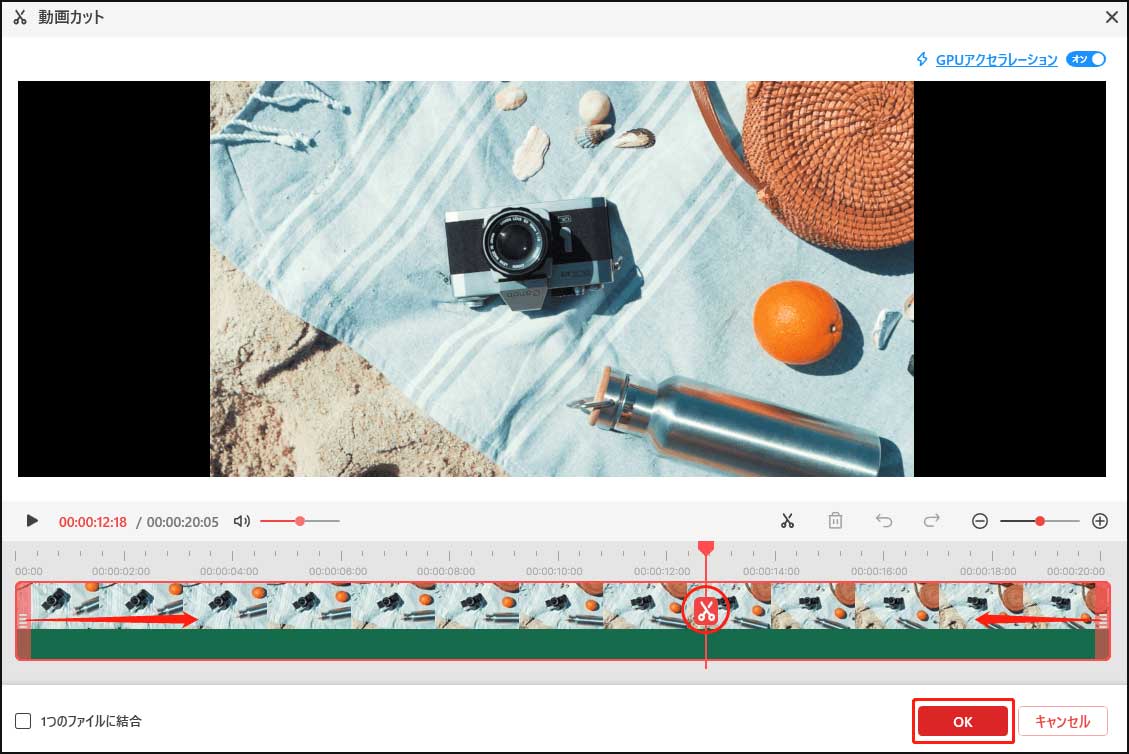This screenshot has height=754, width=1129.
Task: Click the green audio track
Action: pos(562,644)
